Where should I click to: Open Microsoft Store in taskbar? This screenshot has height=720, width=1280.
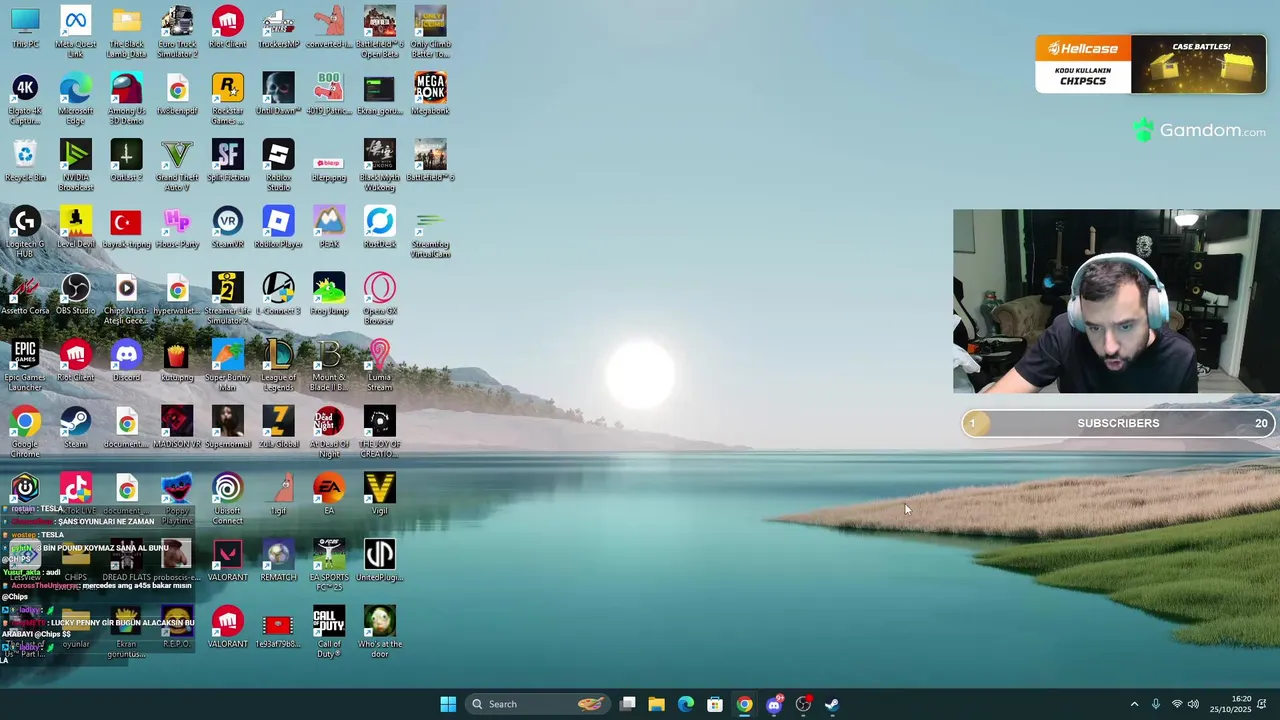(715, 704)
